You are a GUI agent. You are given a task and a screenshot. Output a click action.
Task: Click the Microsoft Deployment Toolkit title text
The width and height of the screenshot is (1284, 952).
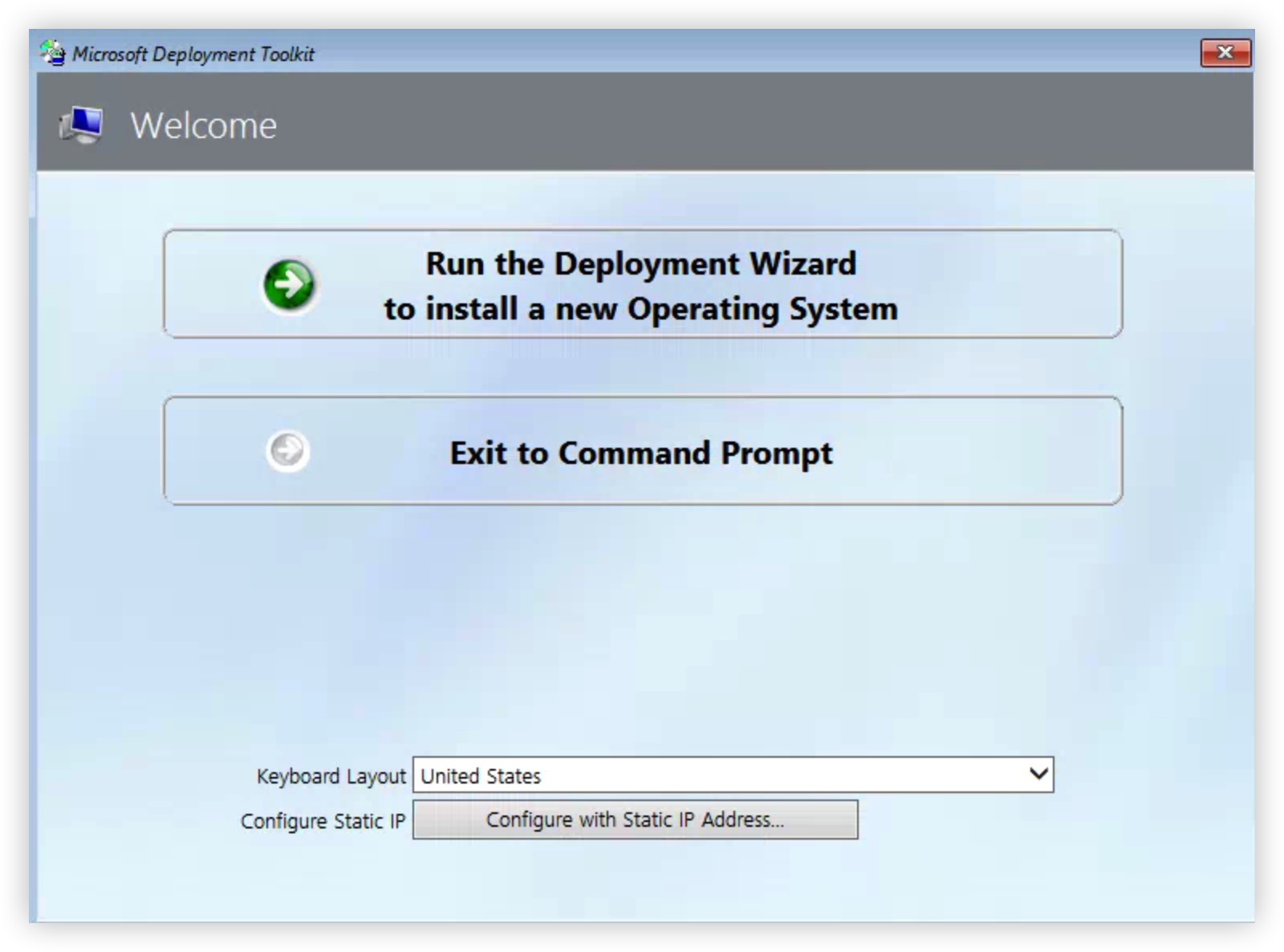tap(193, 54)
